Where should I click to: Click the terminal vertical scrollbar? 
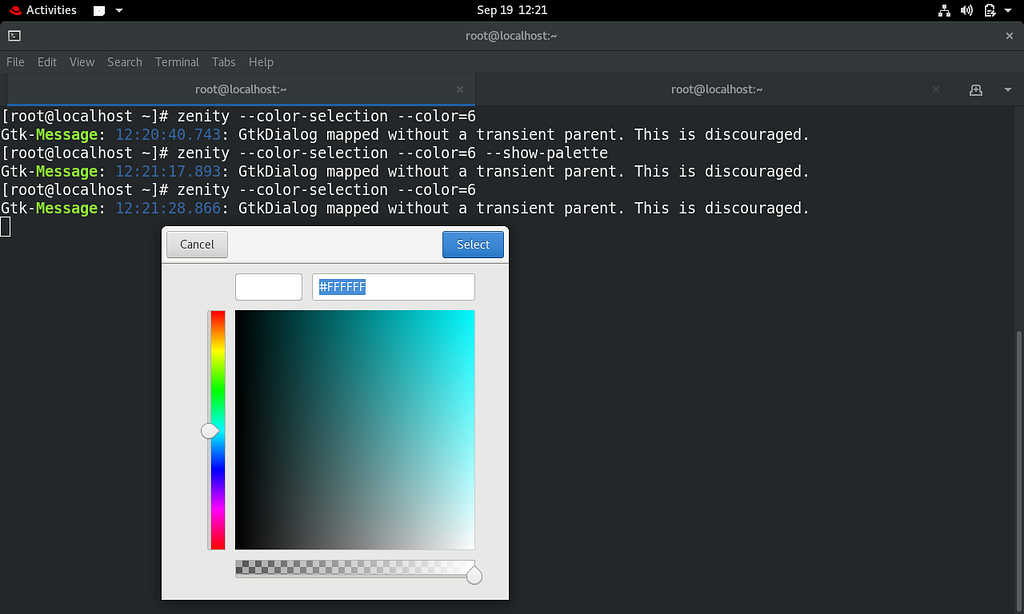[1019, 473]
